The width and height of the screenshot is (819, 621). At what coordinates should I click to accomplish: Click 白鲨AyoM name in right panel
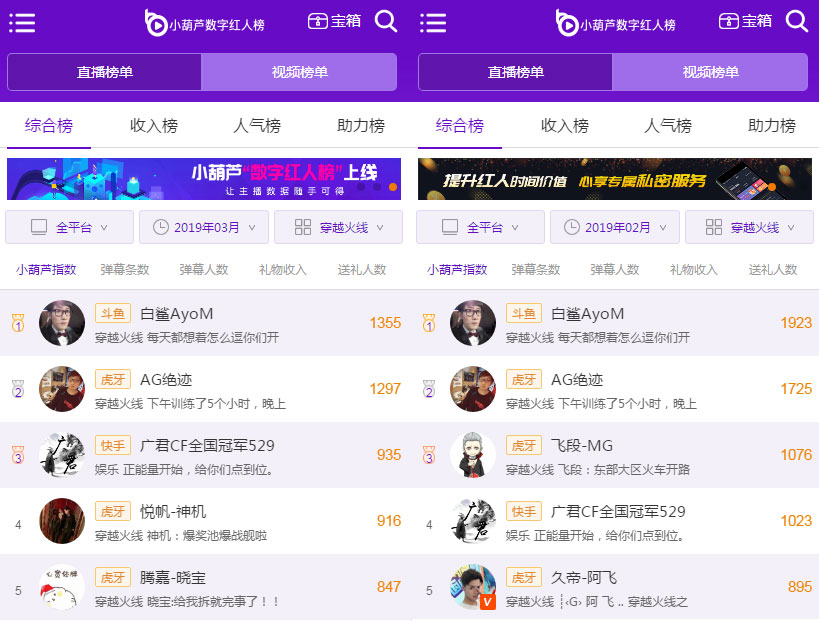tap(588, 314)
